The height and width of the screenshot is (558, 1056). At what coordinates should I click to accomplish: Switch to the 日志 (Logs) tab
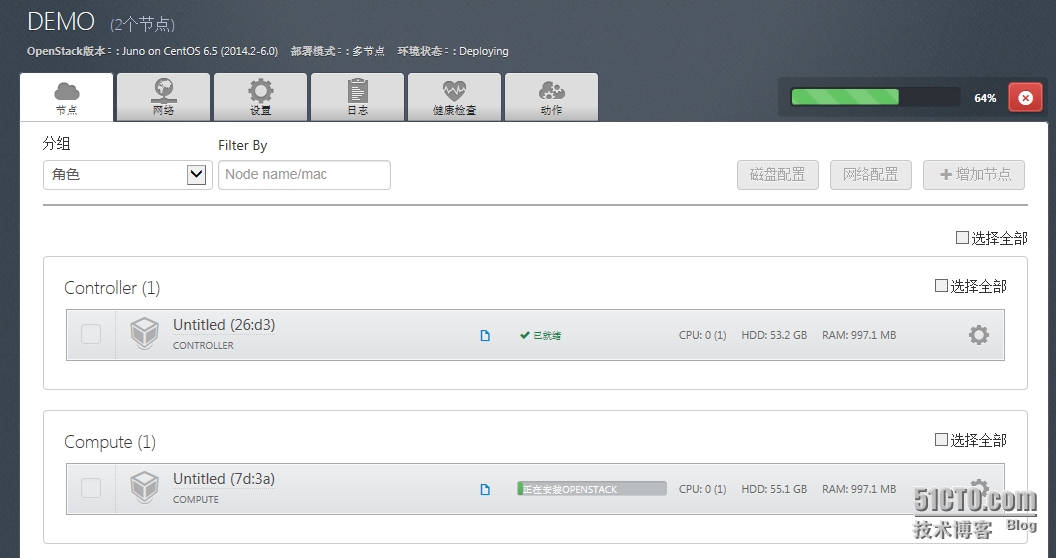pyautogui.click(x=357, y=98)
